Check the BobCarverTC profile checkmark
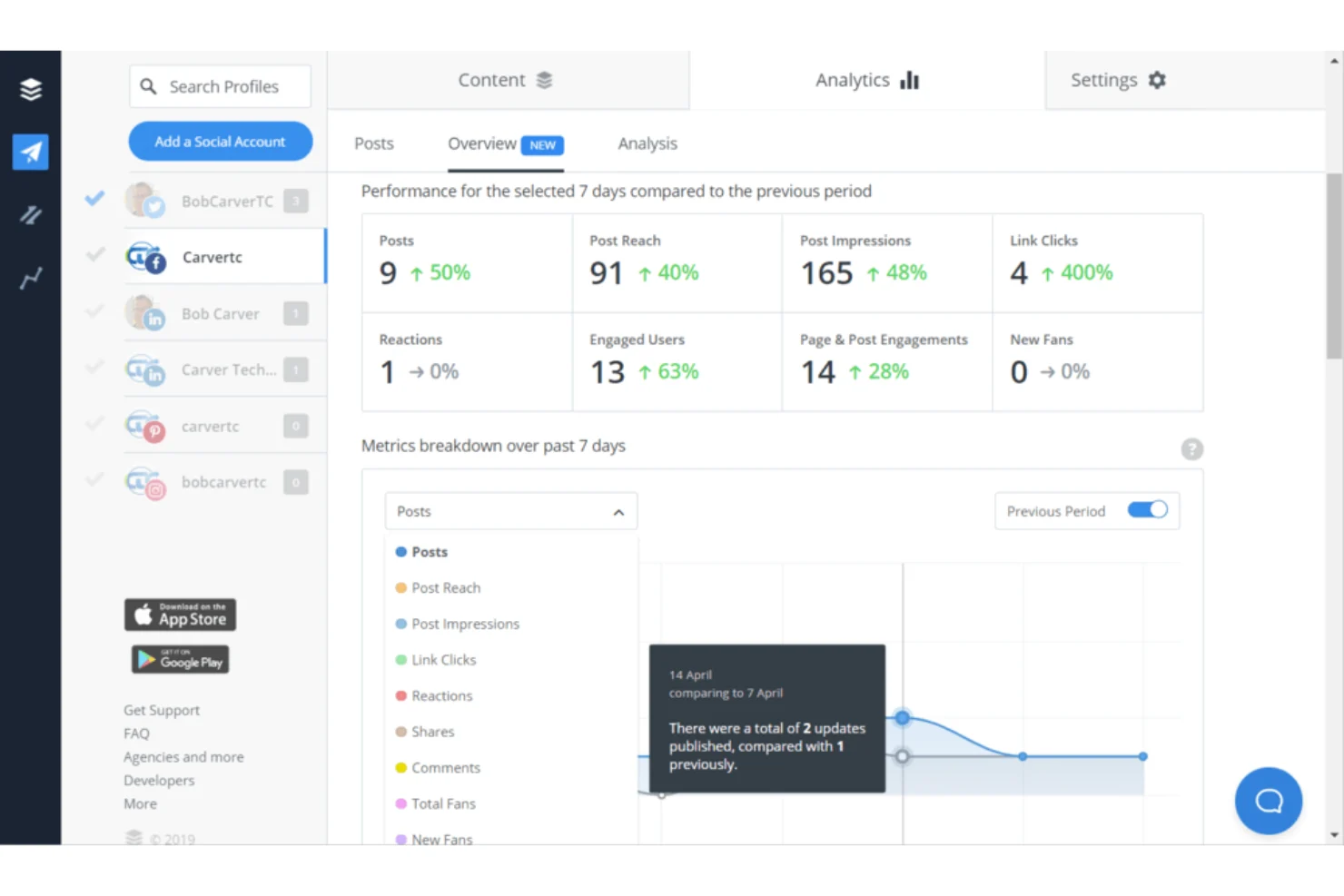 94,199
